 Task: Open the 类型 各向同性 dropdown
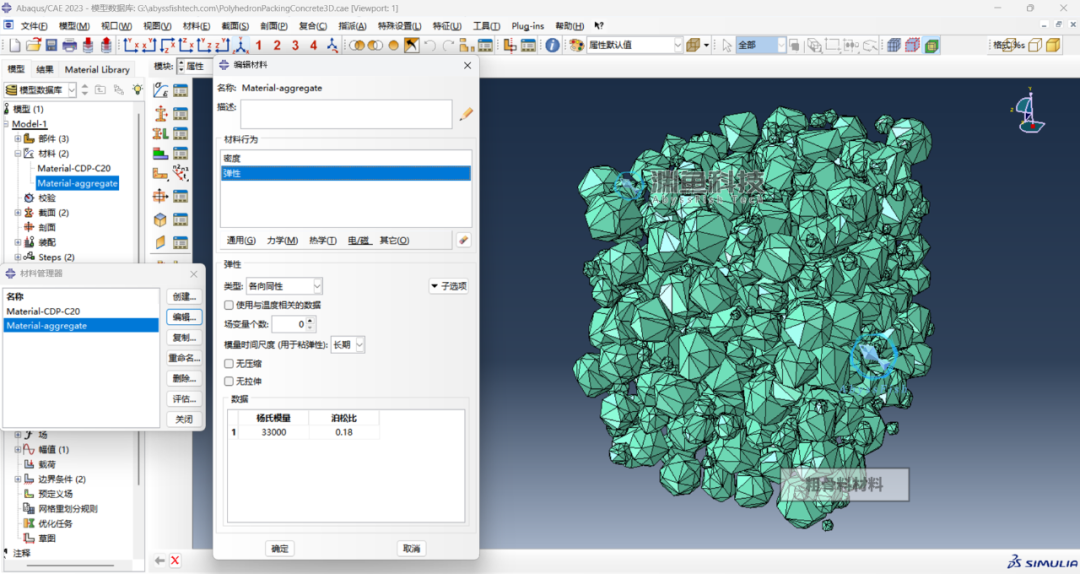coord(284,286)
